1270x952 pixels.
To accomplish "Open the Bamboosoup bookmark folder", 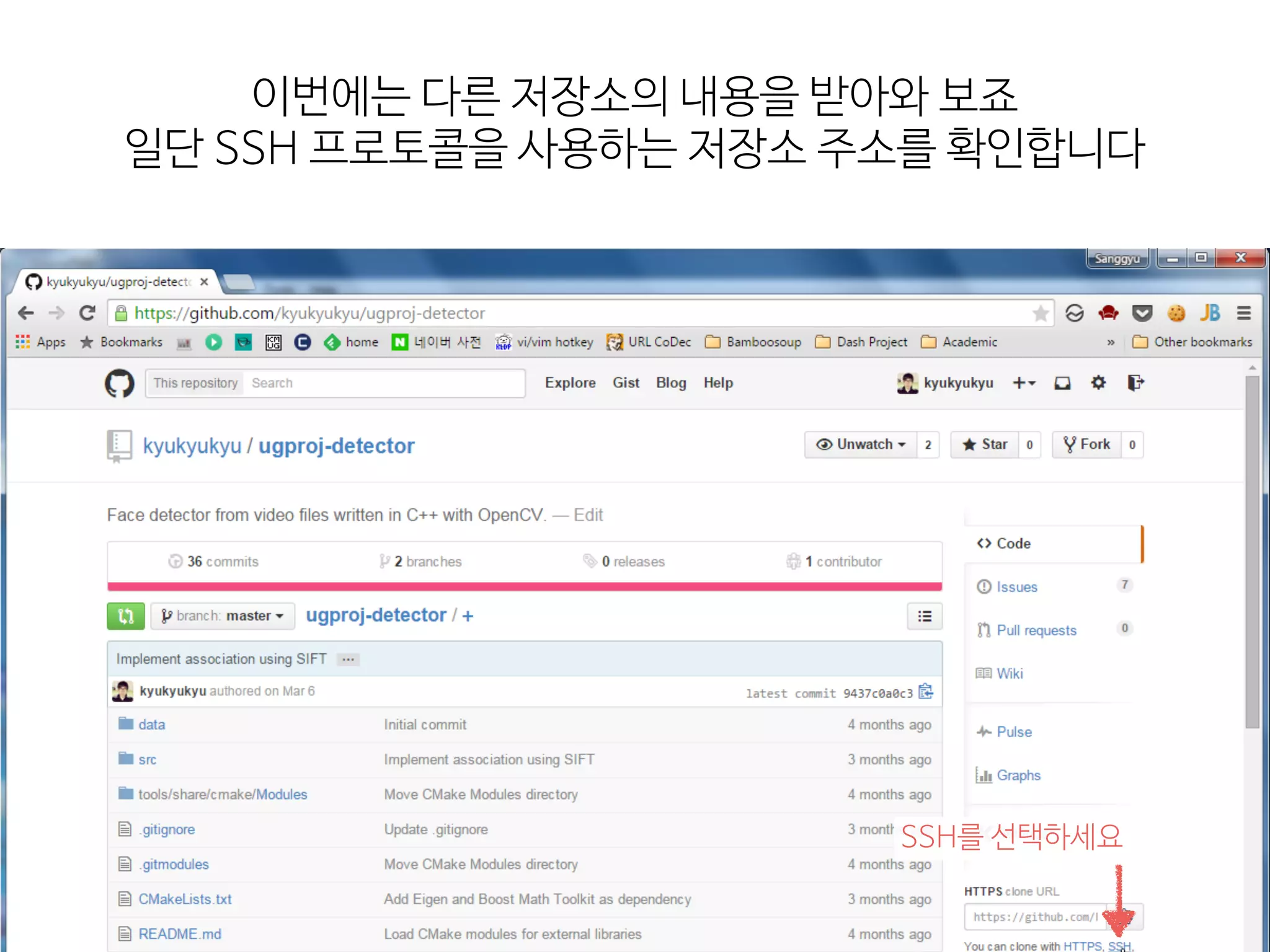I will pyautogui.click(x=753, y=342).
